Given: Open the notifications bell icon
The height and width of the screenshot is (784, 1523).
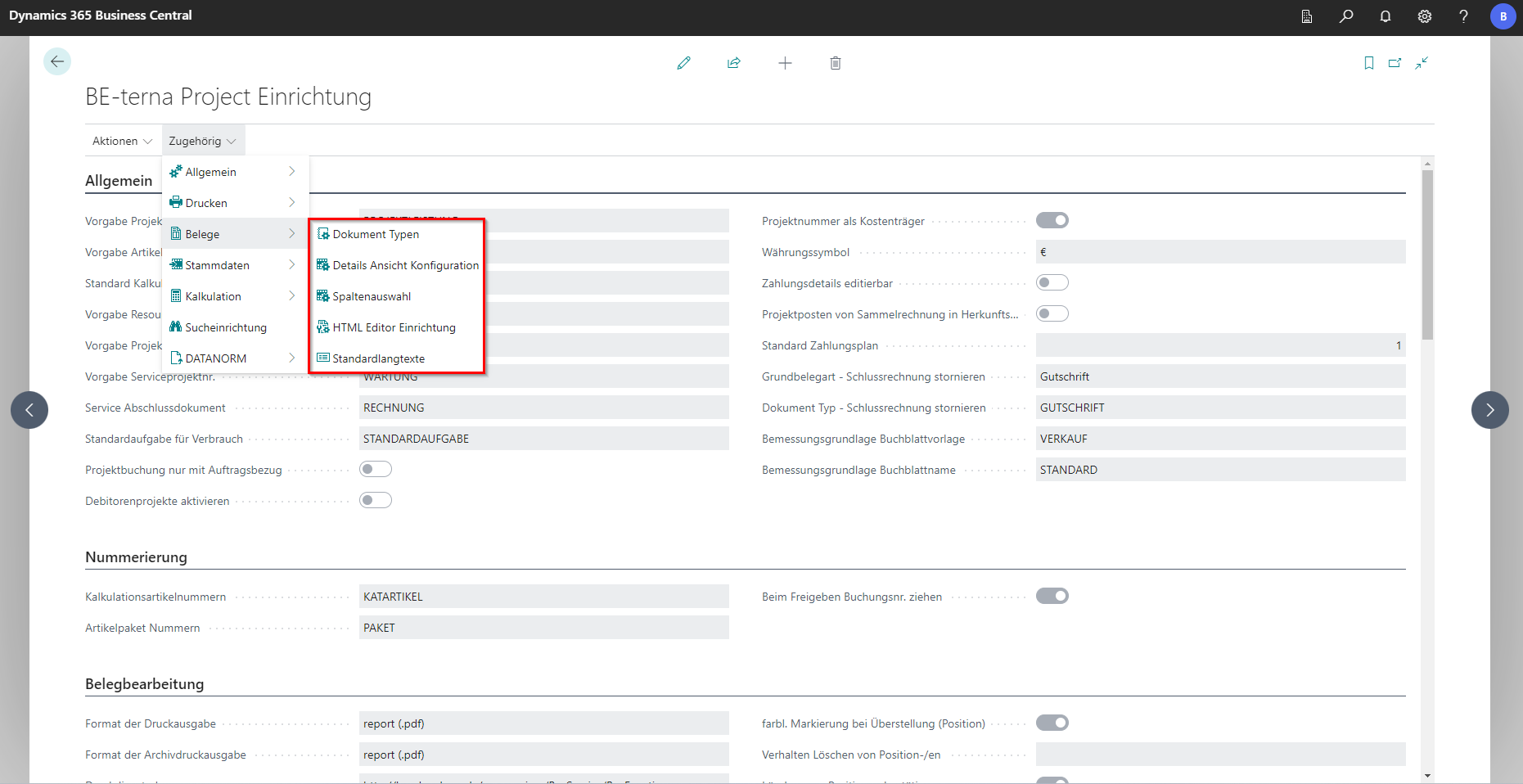Looking at the screenshot, I should (x=1385, y=16).
